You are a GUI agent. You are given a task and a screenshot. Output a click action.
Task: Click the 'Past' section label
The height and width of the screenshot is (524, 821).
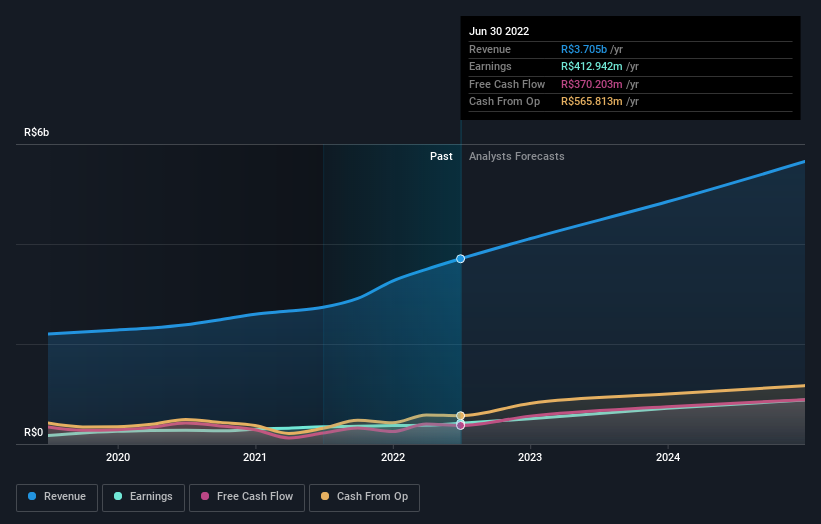click(x=441, y=156)
